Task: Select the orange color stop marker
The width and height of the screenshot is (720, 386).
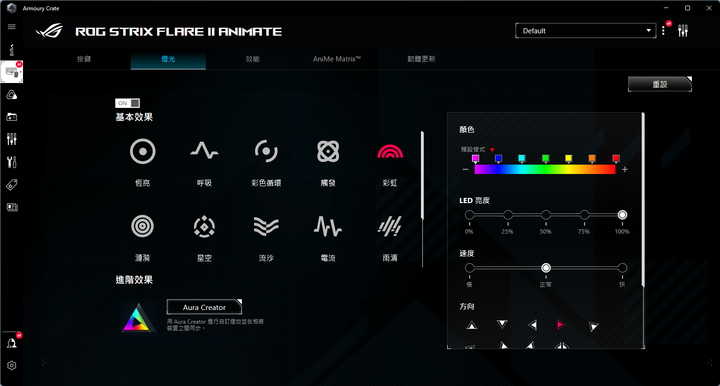Action: pos(592,159)
